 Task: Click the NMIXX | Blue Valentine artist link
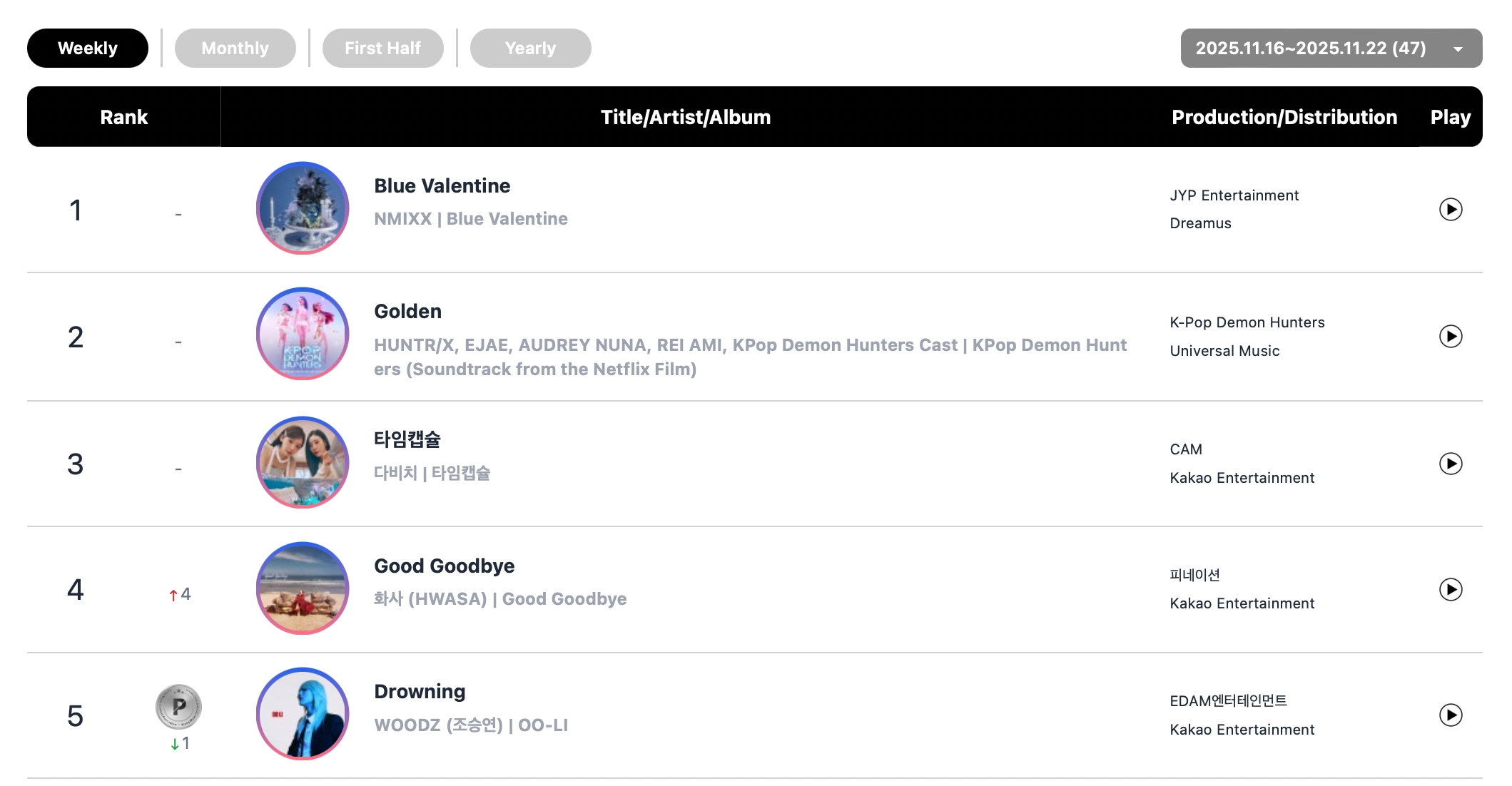click(x=470, y=219)
